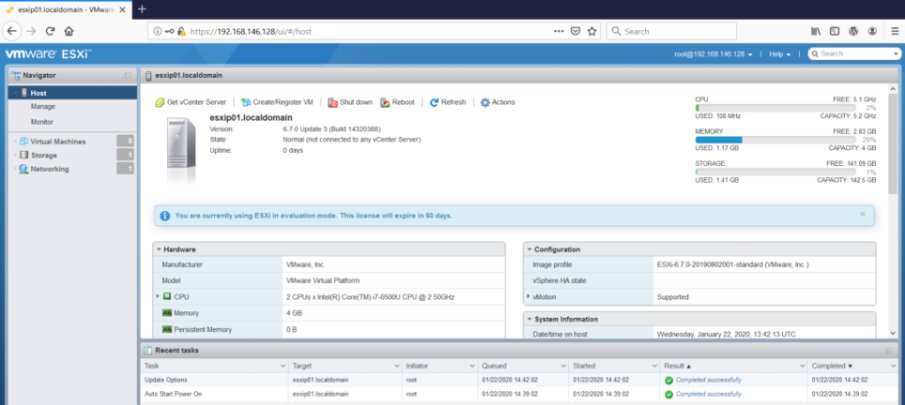Screen dimensions: 905x405
Task: Open Virtual Machines in Navigator
Action: tap(58, 141)
